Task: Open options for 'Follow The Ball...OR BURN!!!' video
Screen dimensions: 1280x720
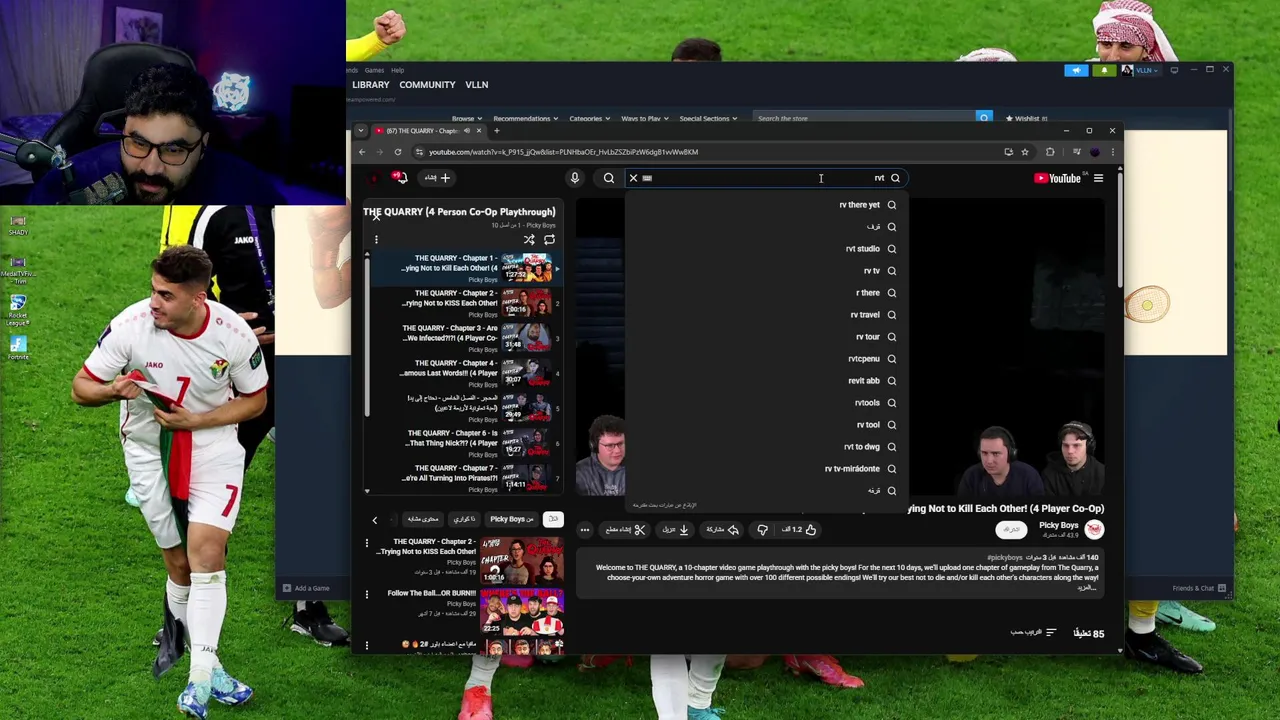Action: 367,595
